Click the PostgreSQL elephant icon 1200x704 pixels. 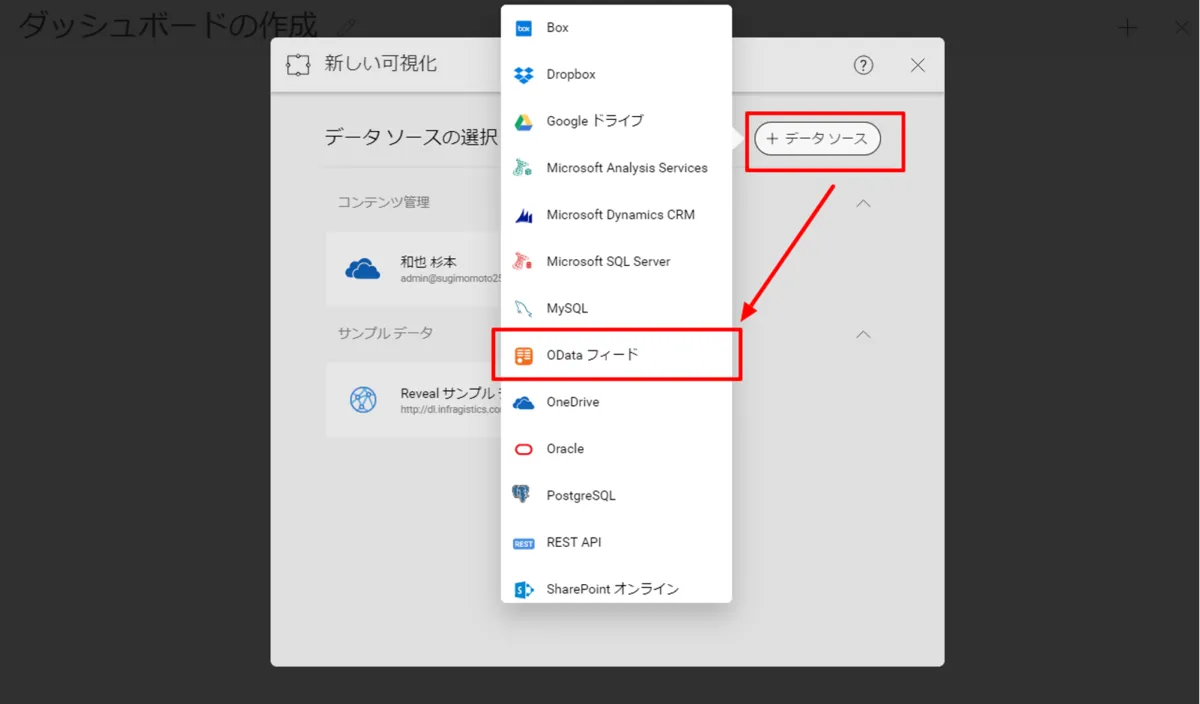tap(521, 495)
